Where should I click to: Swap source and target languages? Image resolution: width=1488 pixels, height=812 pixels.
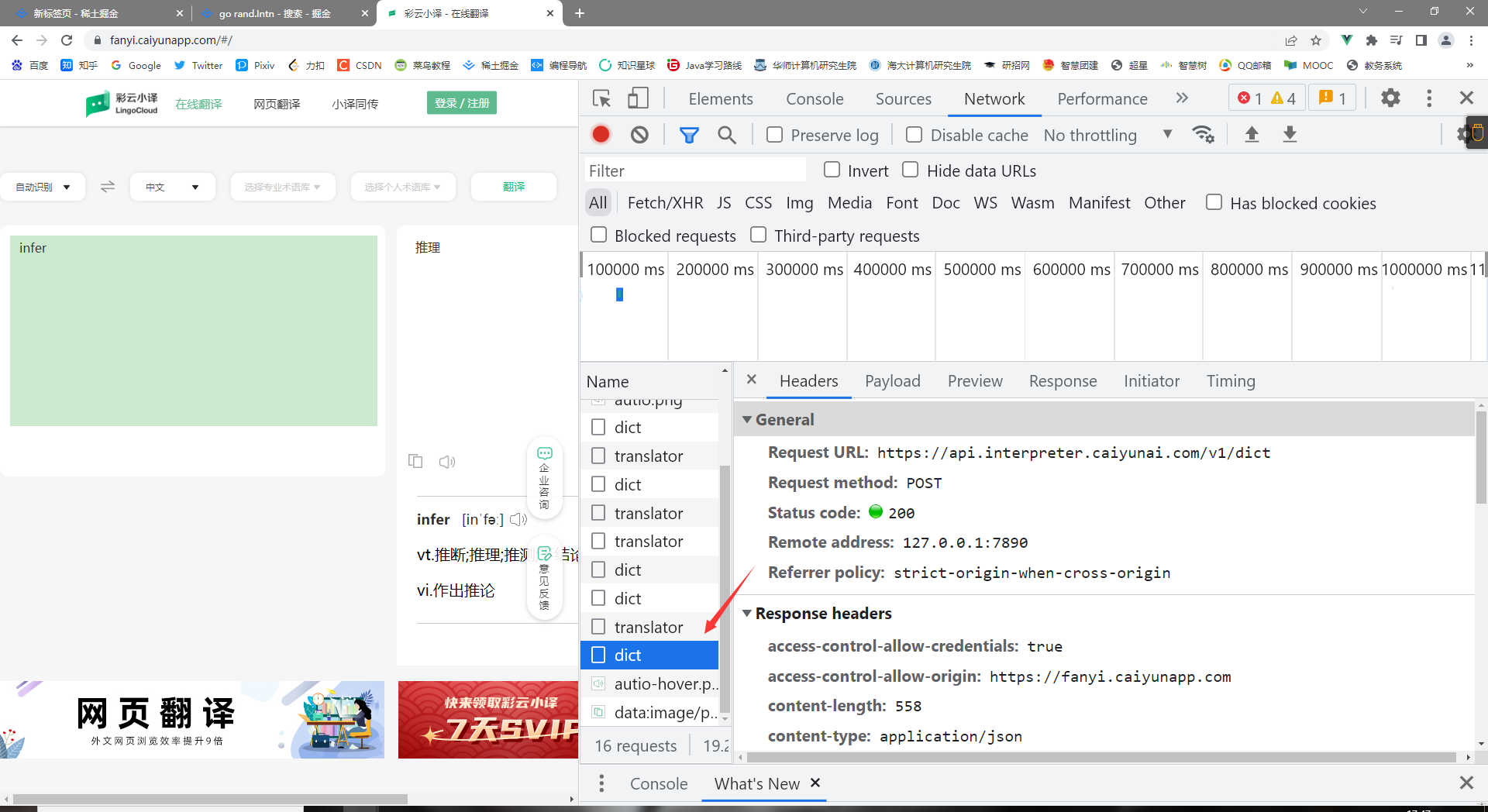(x=108, y=187)
